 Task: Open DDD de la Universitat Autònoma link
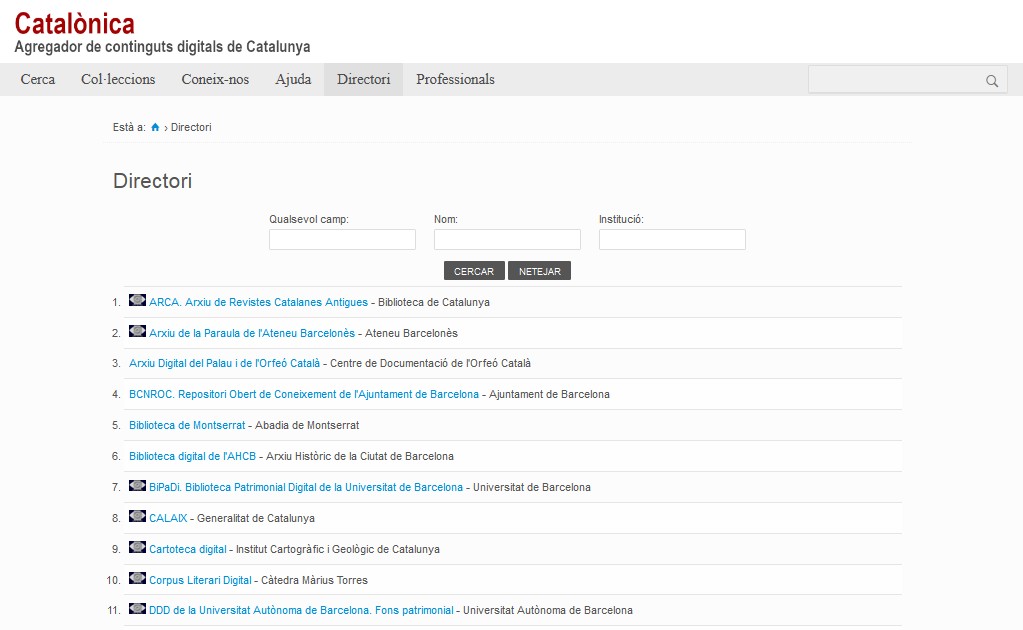click(x=301, y=610)
